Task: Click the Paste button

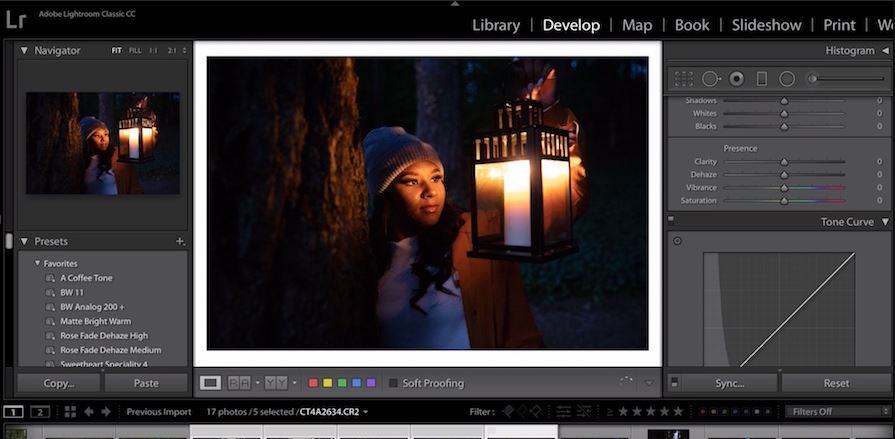Action: tap(146, 383)
